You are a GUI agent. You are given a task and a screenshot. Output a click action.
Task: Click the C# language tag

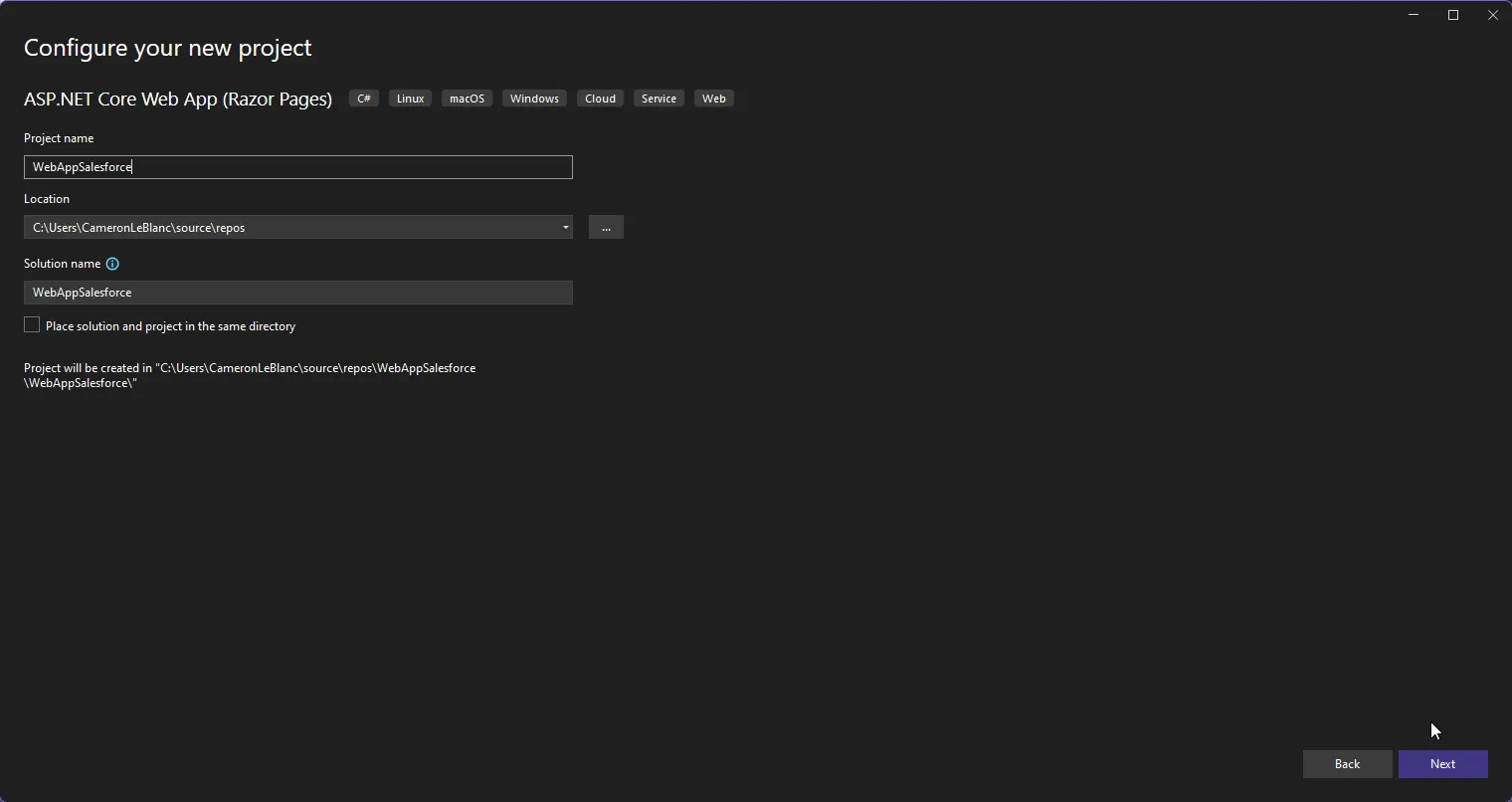click(x=364, y=99)
